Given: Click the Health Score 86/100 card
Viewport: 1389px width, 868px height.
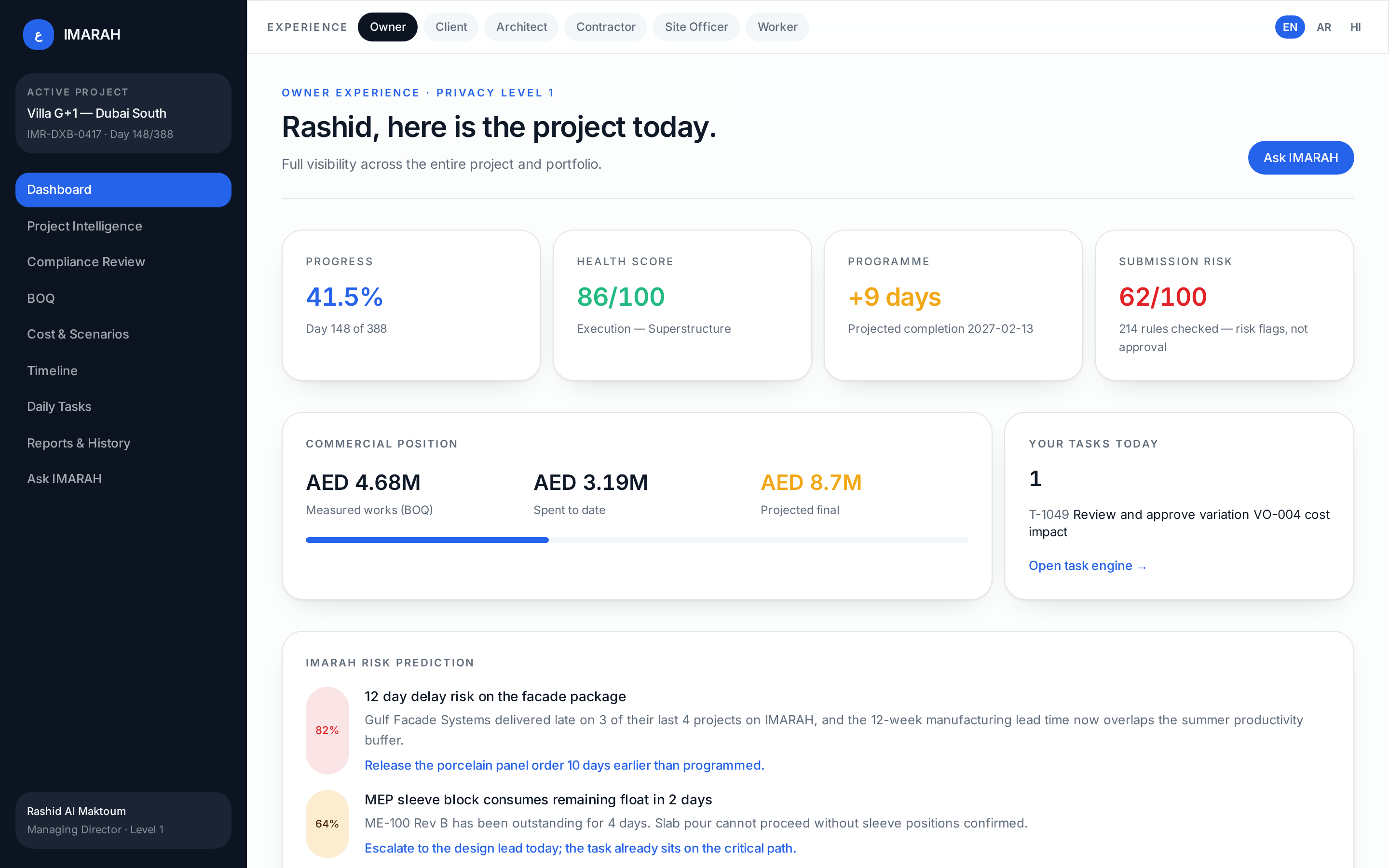Looking at the screenshot, I should 682,305.
